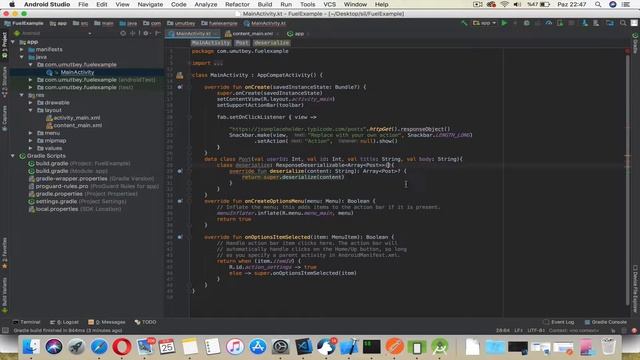
Task: Click the Debug app bug icon
Action: pos(527,23)
